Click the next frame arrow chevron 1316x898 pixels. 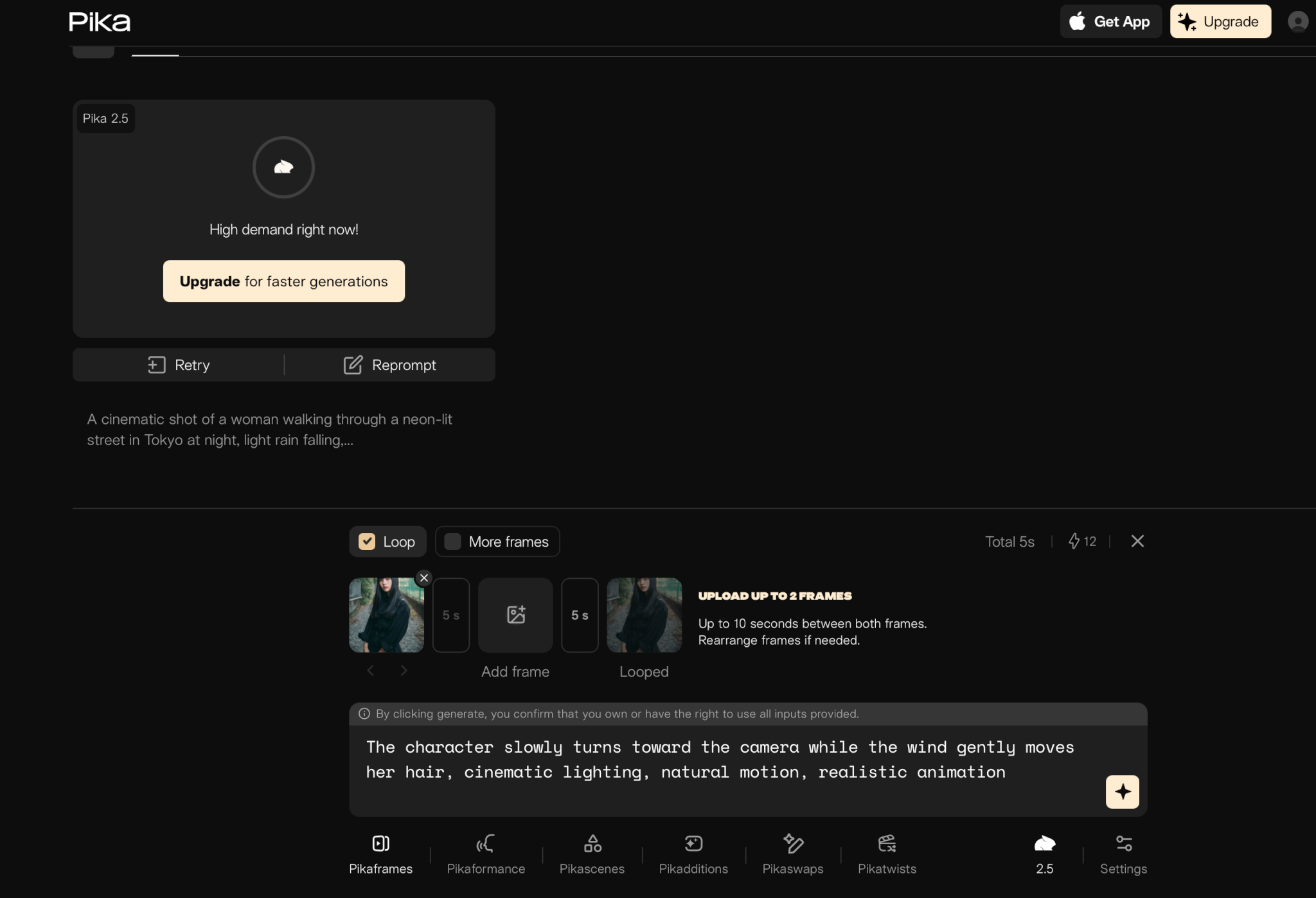[x=404, y=671]
